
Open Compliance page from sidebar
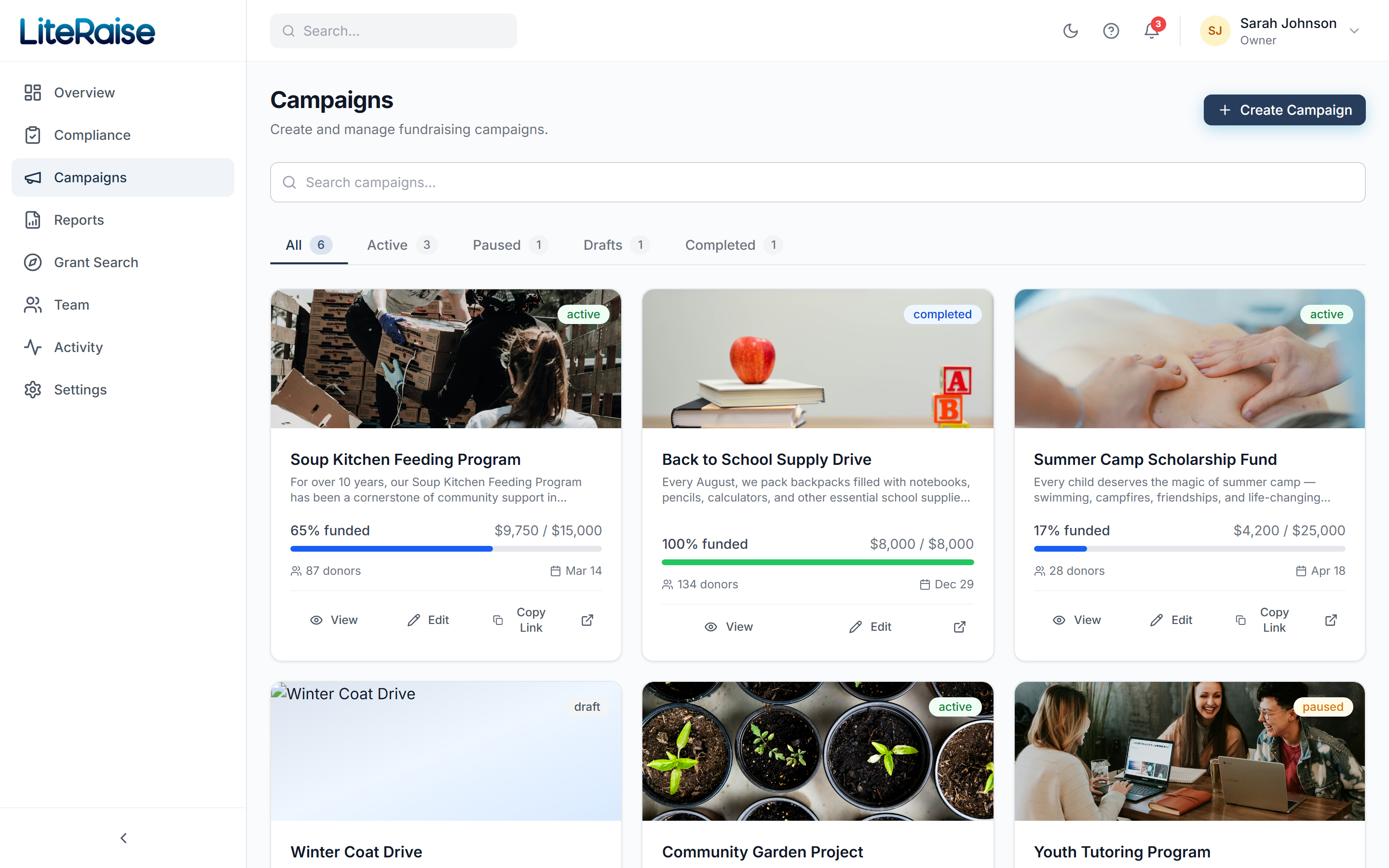pyautogui.click(x=123, y=135)
